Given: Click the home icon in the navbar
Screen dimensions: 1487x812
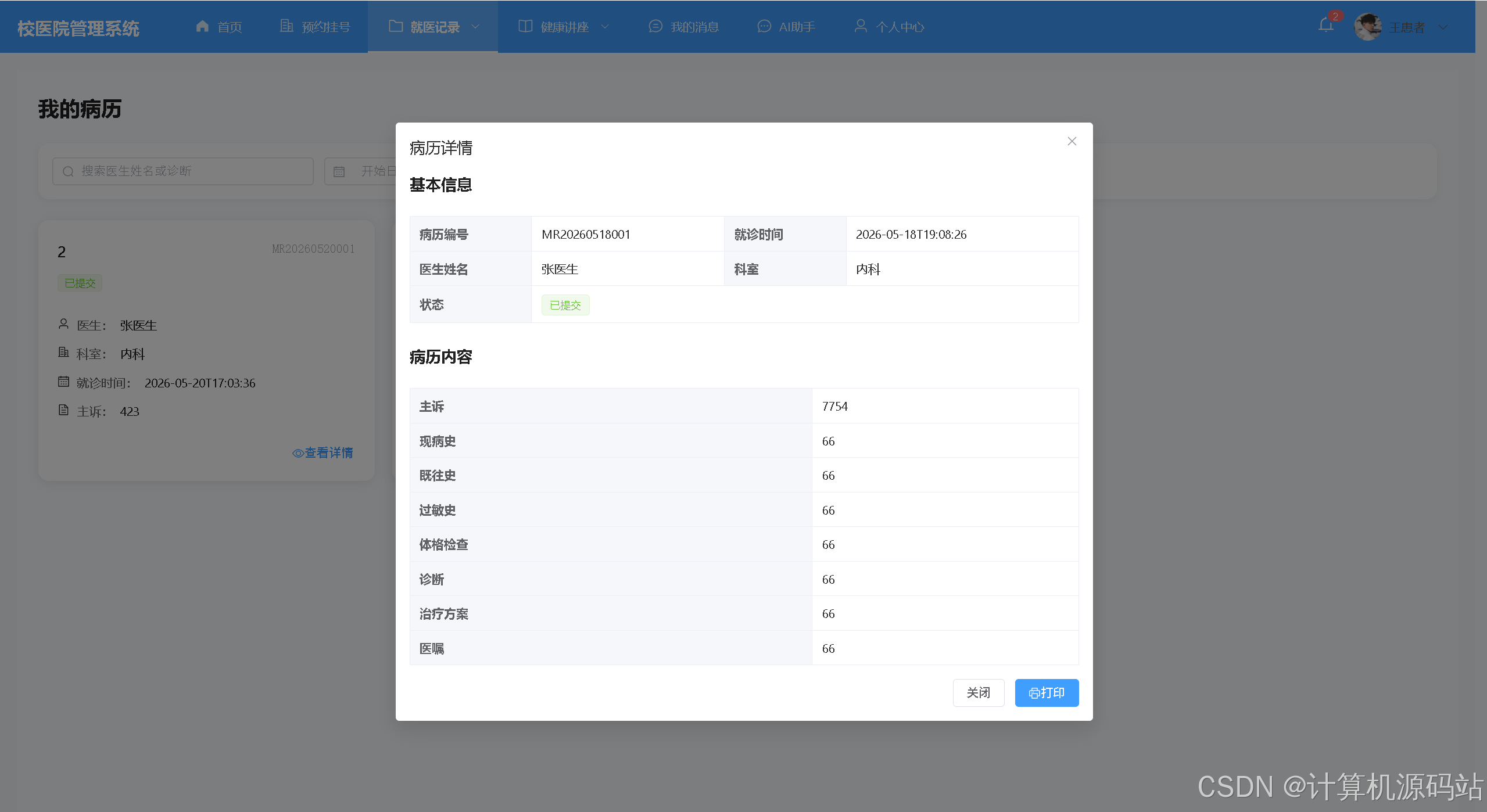Looking at the screenshot, I should (202, 26).
